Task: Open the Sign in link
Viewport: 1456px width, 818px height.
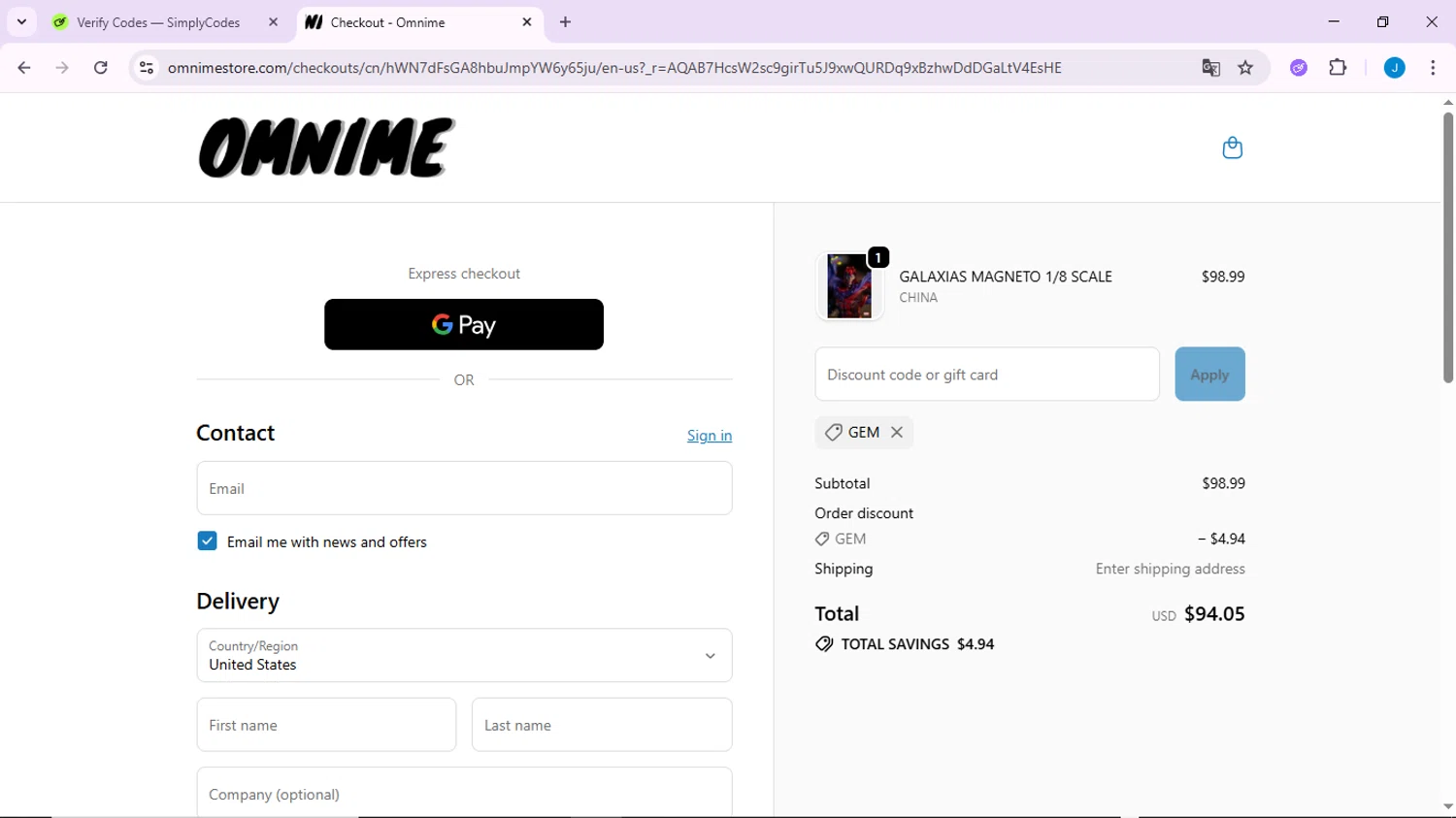Action: pyautogui.click(x=710, y=436)
